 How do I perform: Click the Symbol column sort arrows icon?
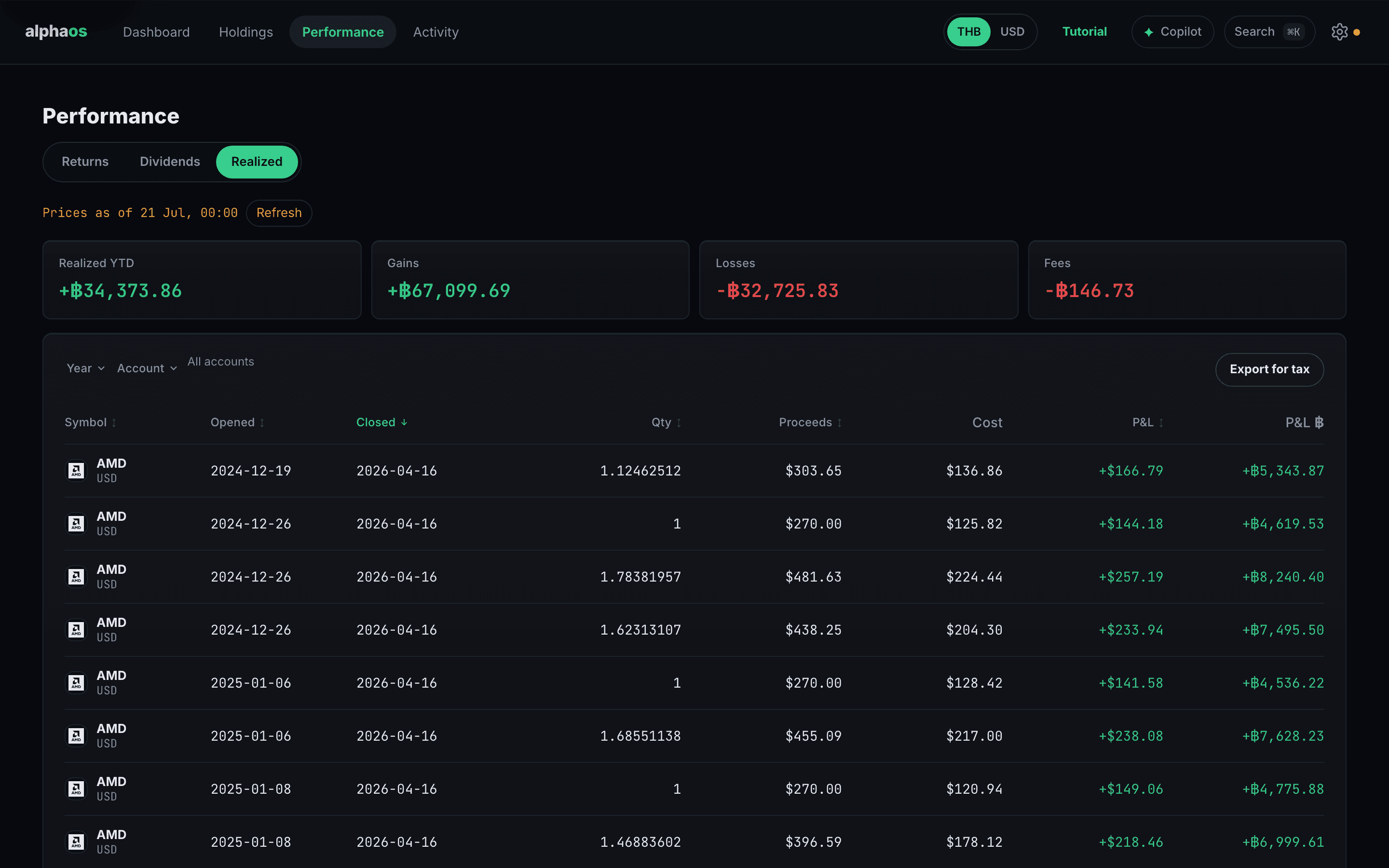point(114,422)
